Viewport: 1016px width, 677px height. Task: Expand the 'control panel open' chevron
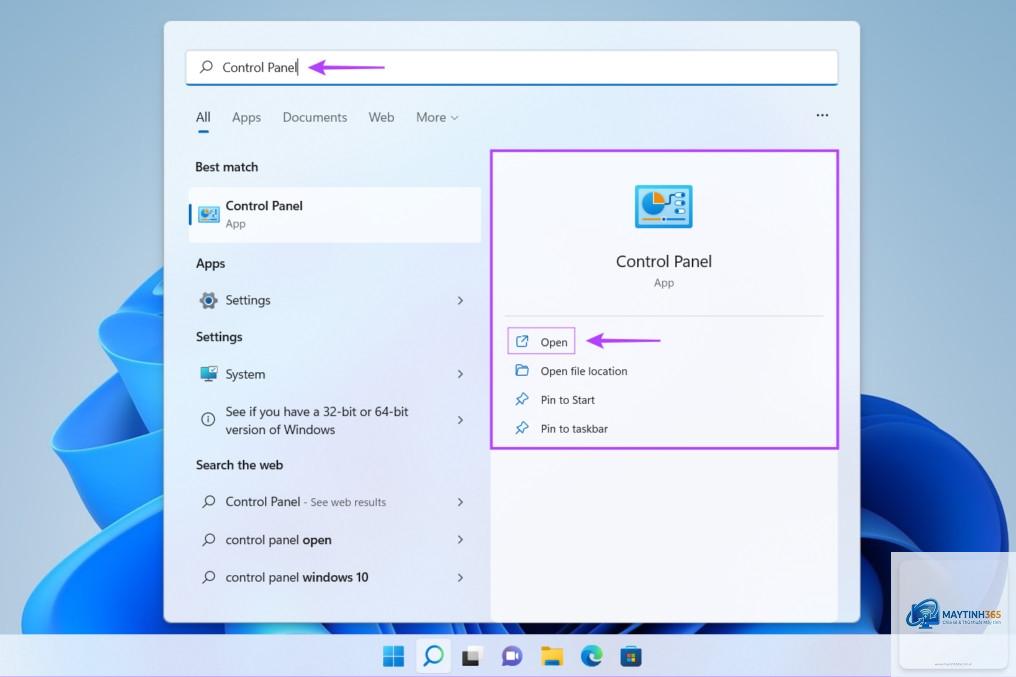(x=460, y=540)
